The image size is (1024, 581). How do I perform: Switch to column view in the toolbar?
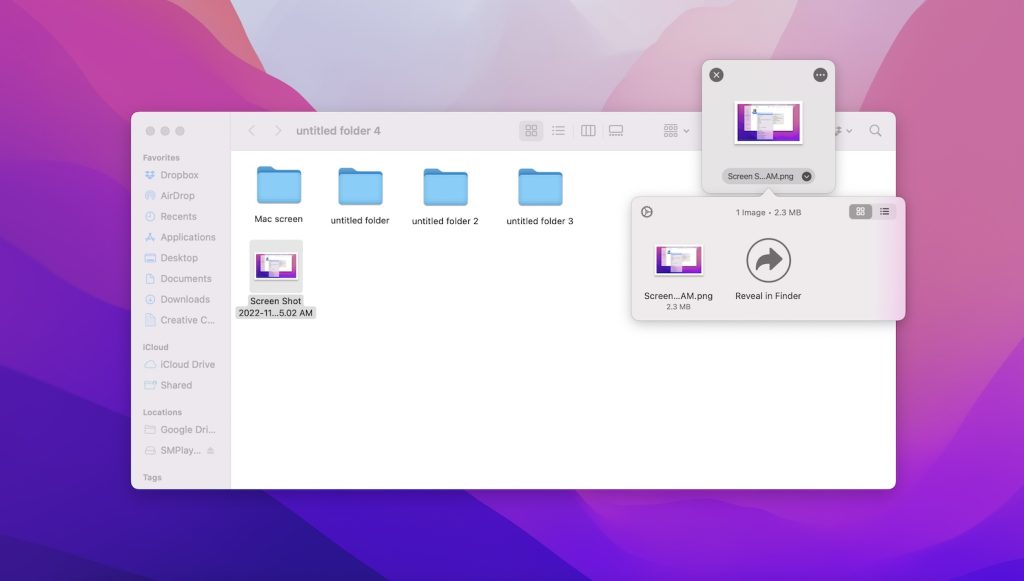[x=588, y=130]
